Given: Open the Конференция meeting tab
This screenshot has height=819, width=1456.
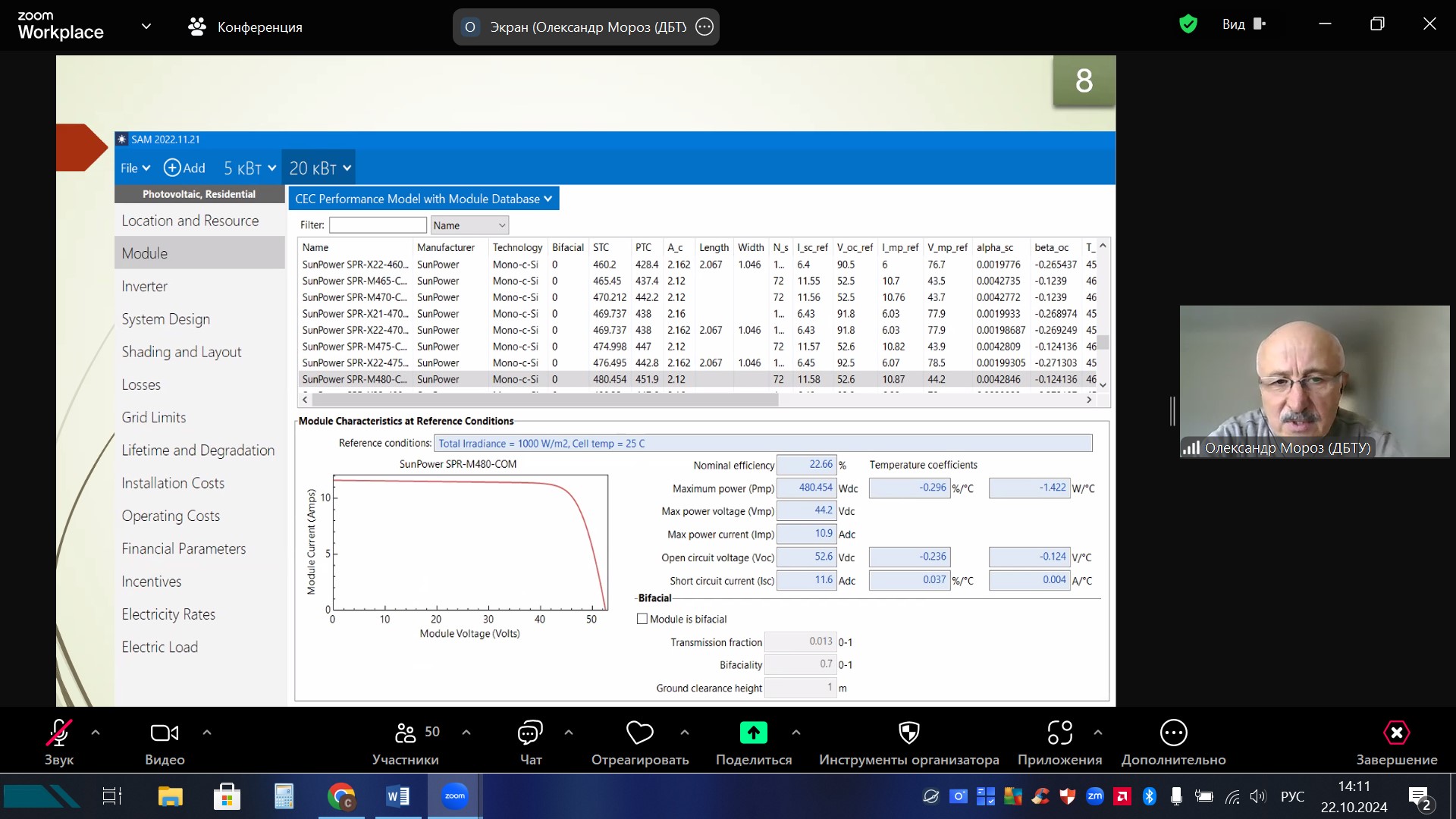Looking at the screenshot, I should click(x=245, y=27).
